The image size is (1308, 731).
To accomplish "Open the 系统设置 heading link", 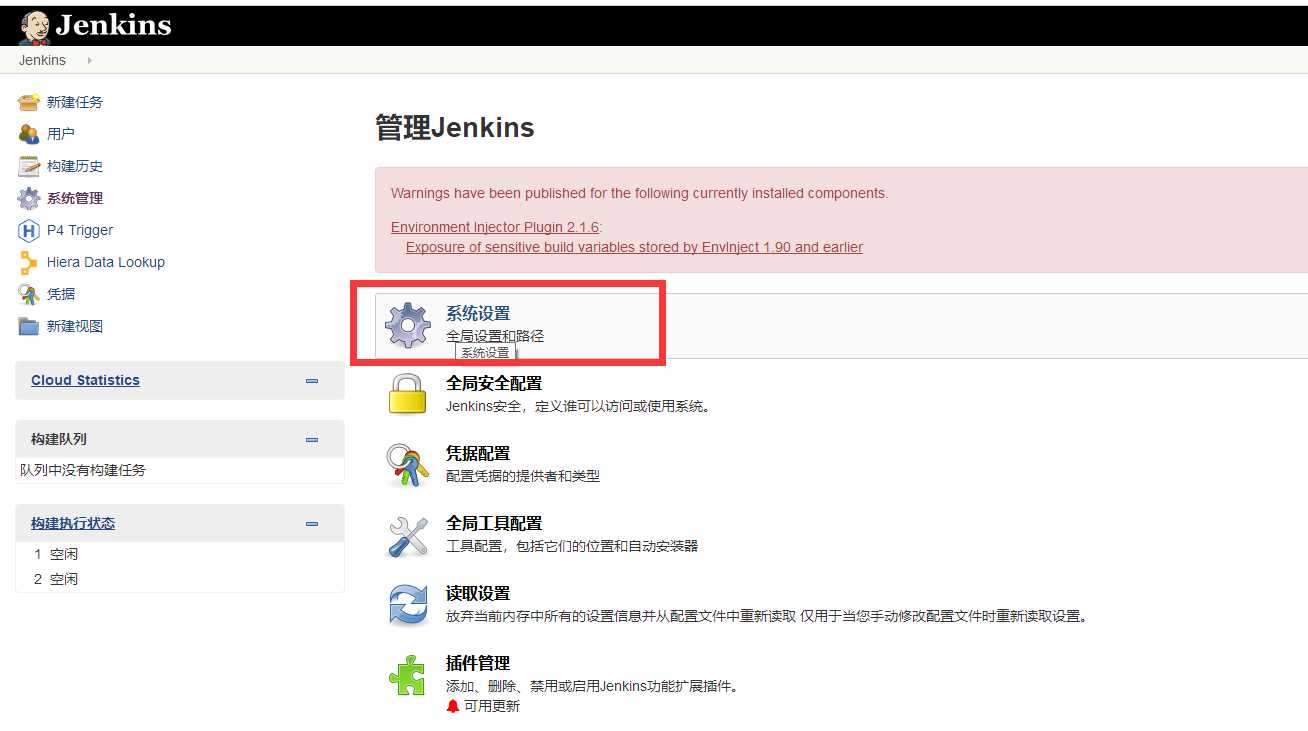I will [x=478, y=314].
